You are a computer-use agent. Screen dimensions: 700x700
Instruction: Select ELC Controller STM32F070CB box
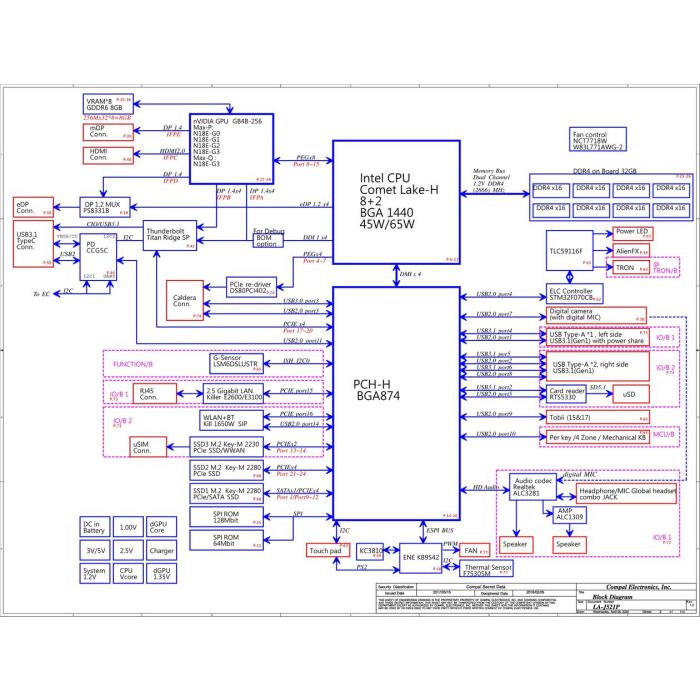pyautogui.click(x=575, y=294)
